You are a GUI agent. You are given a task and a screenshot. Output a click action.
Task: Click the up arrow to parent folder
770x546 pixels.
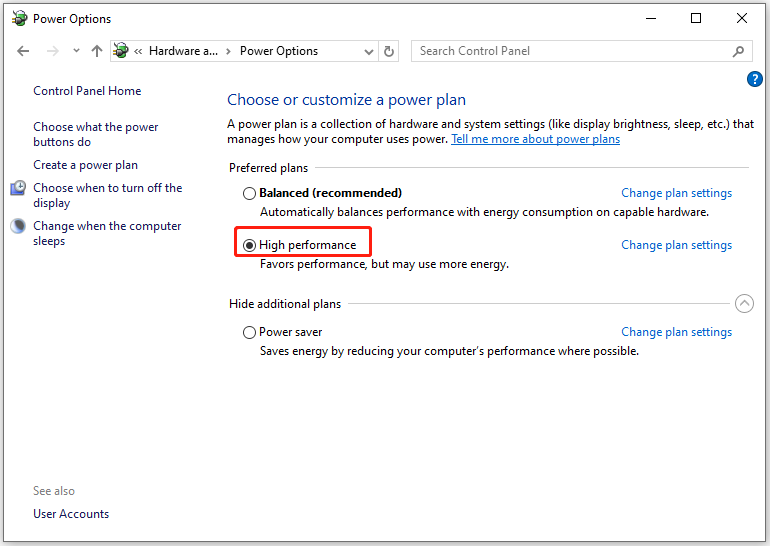(97, 51)
